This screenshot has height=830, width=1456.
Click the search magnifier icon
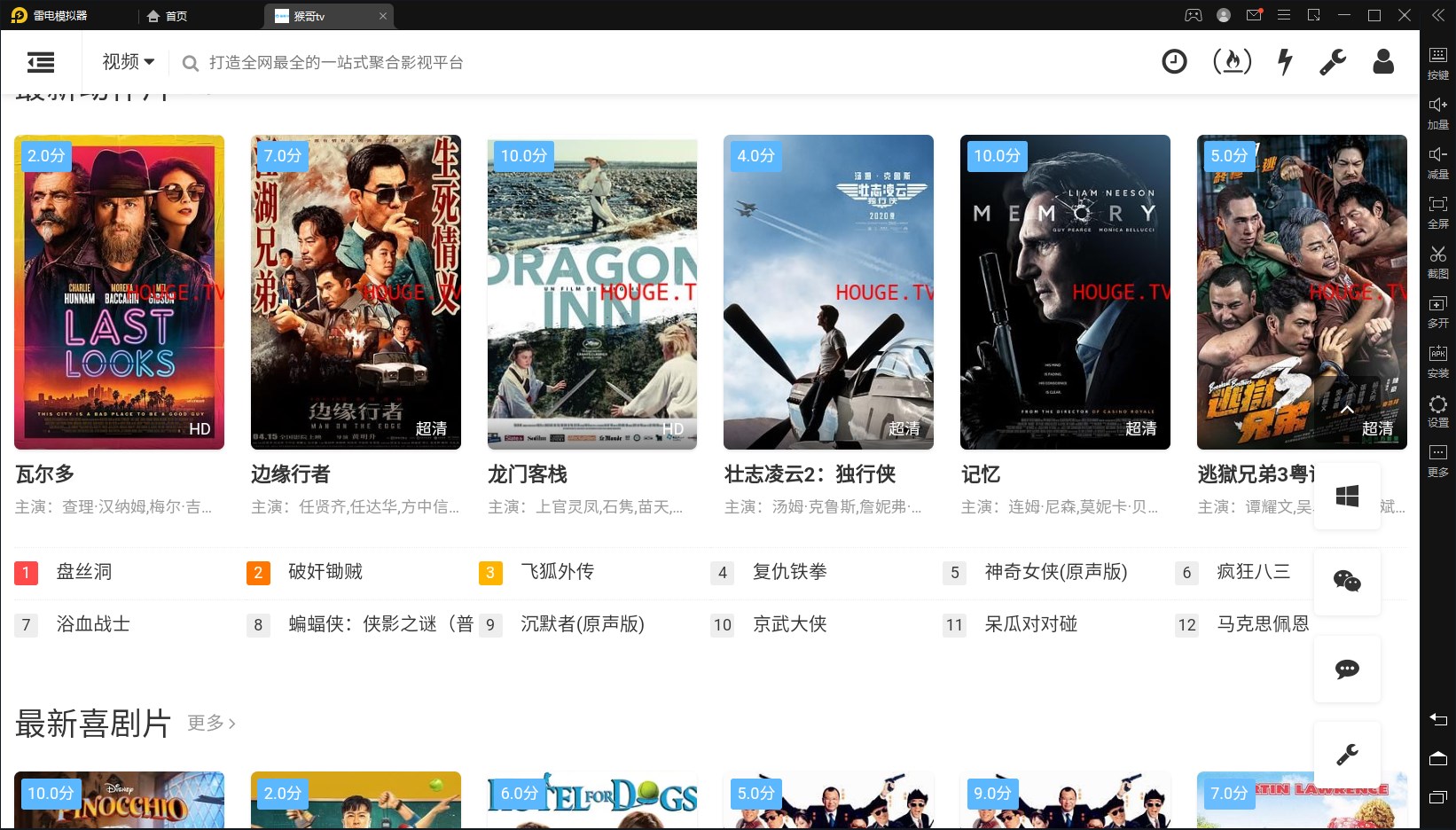pos(190,63)
